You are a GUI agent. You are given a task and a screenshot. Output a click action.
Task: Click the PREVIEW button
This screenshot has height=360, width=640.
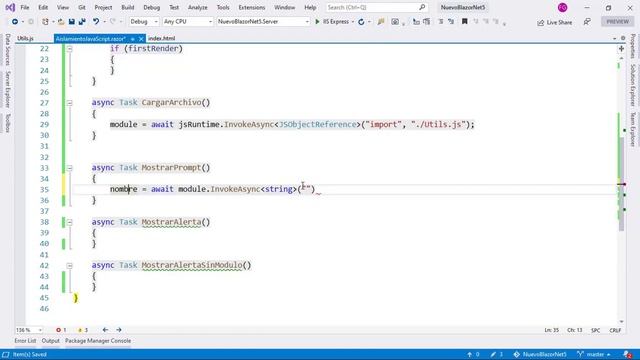pyautogui.click(x=618, y=22)
